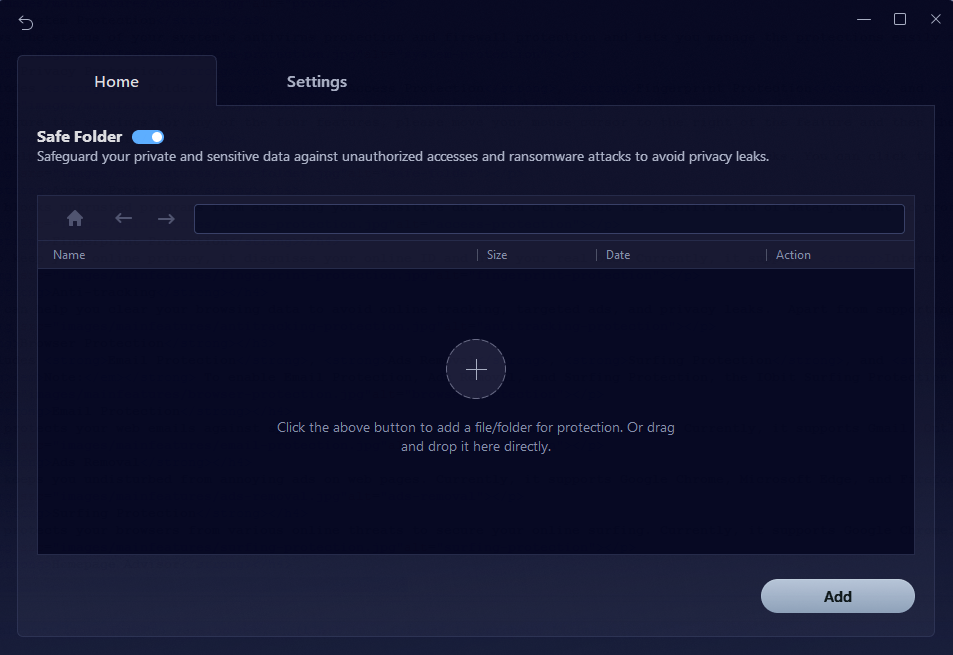Click the Safeguard description text under Safe Folder
This screenshot has width=953, height=655.
point(402,157)
